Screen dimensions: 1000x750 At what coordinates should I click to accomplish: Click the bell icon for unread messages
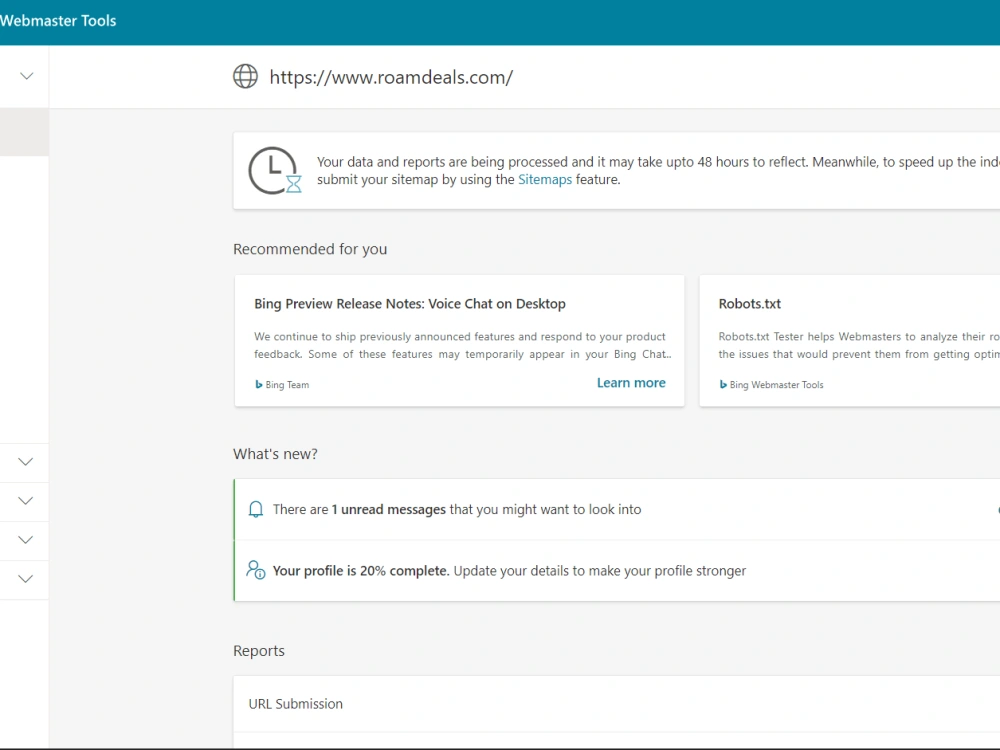point(256,509)
